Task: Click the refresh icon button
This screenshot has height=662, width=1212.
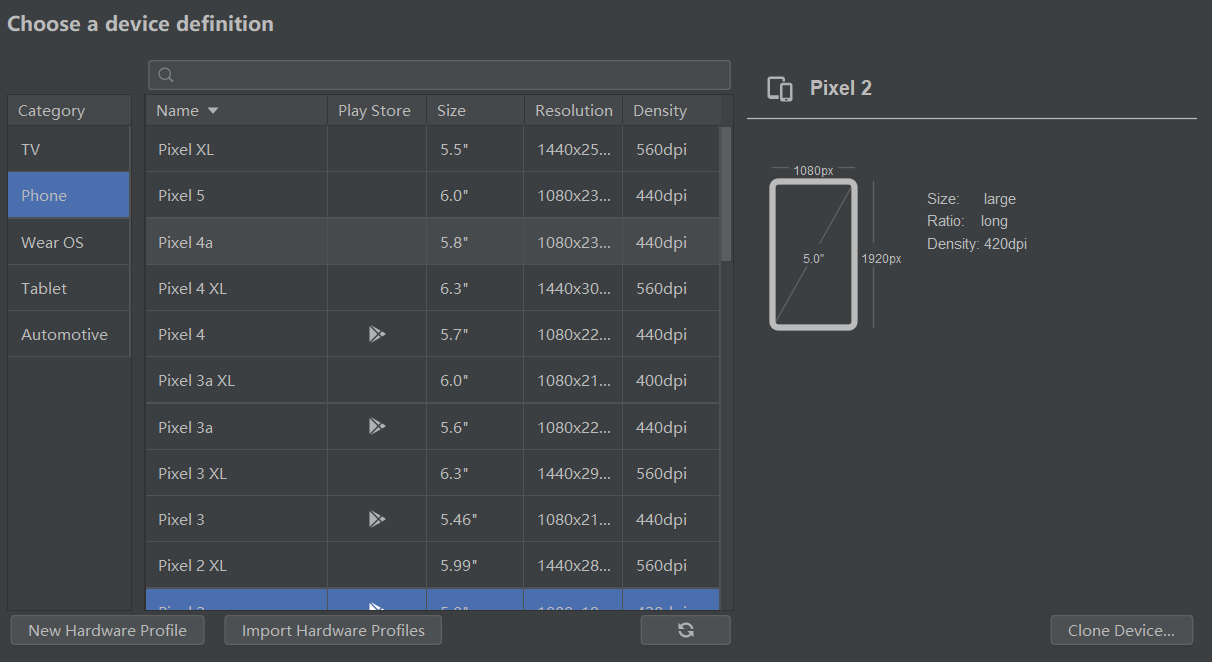Action: pyautogui.click(x=685, y=630)
